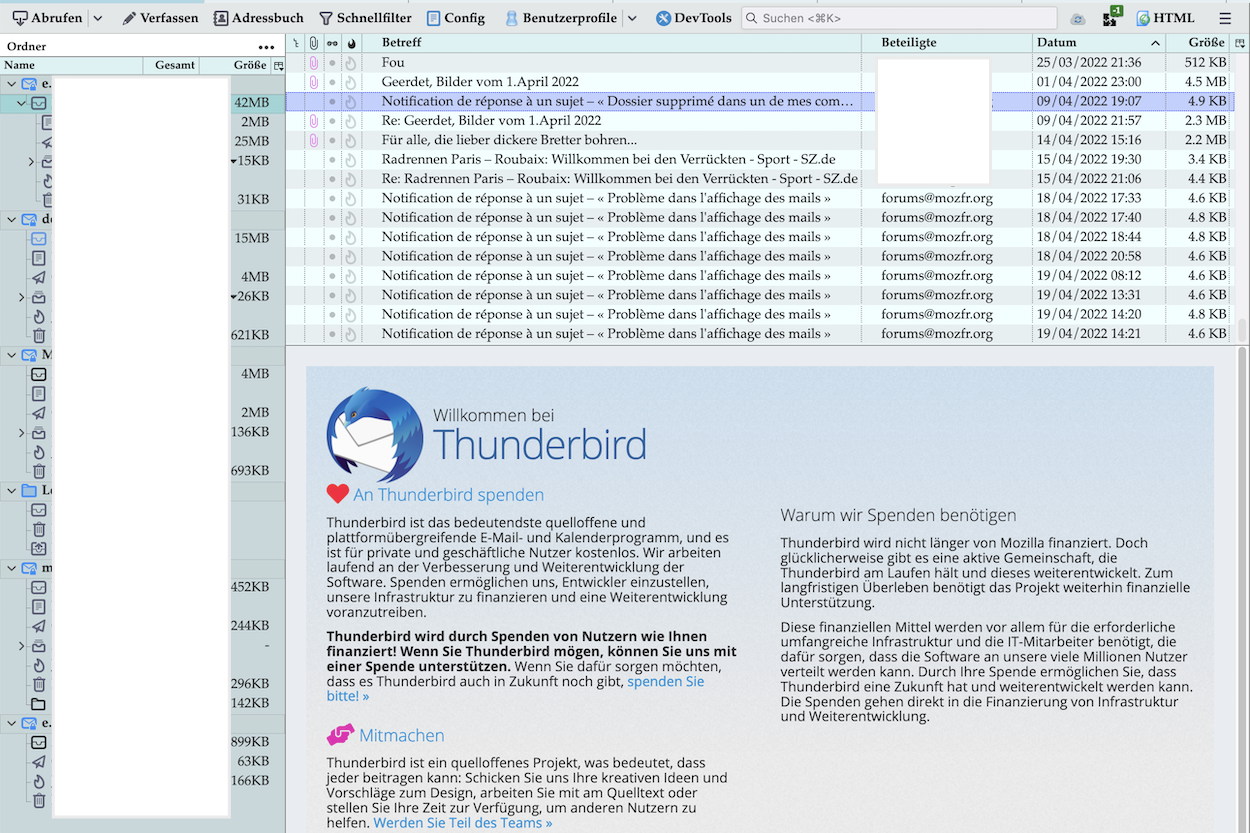This screenshot has height=833, width=1250.
Task: Select the trash icon in 693KB row
Action: (39, 471)
